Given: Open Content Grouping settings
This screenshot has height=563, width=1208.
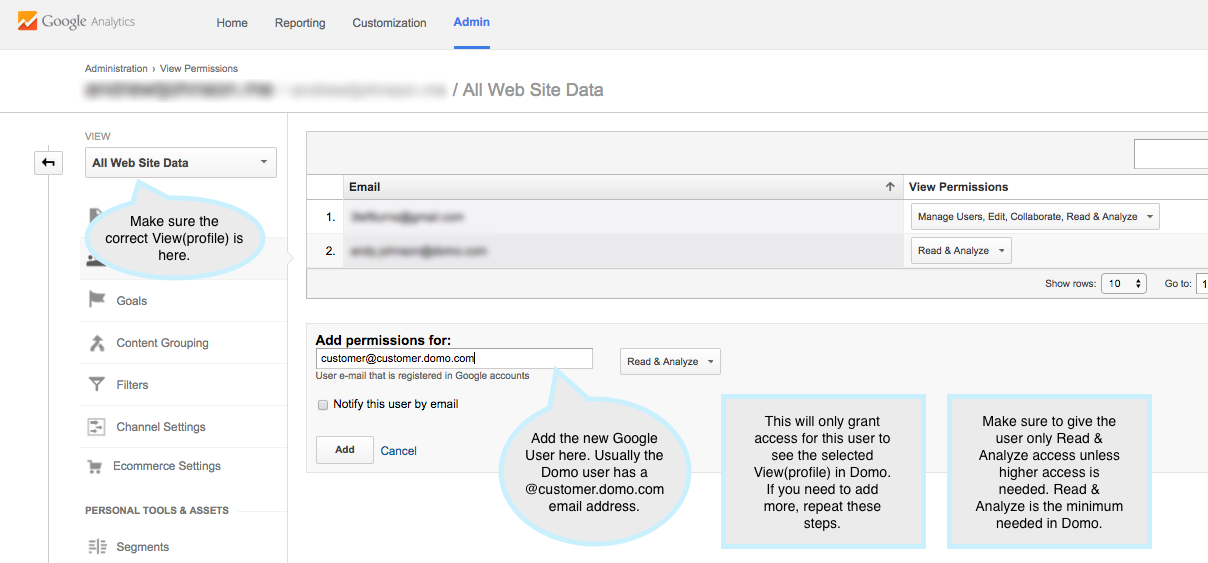Looking at the screenshot, I should coord(162,343).
